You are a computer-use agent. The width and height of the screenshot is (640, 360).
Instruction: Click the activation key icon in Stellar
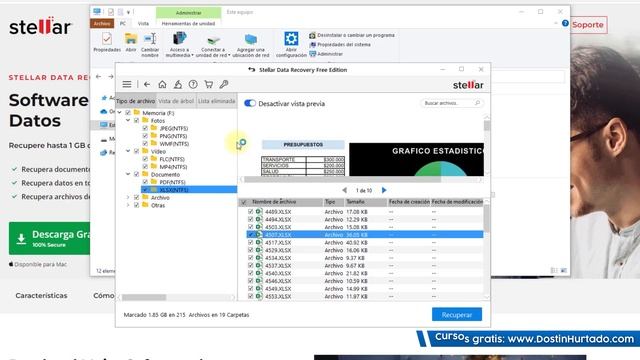224,84
